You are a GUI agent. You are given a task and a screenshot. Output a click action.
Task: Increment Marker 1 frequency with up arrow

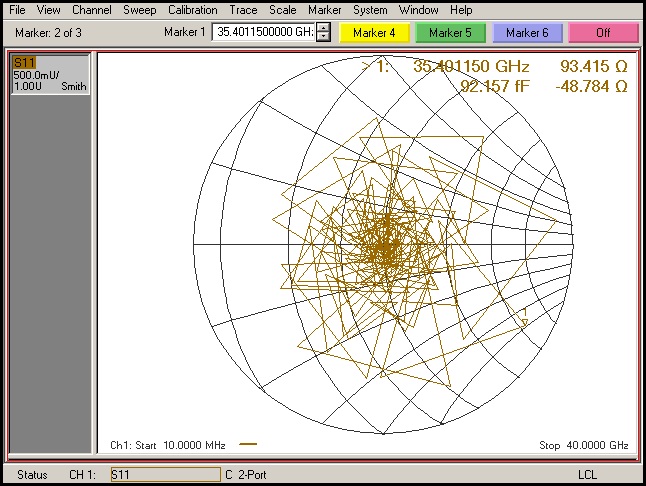click(322, 29)
